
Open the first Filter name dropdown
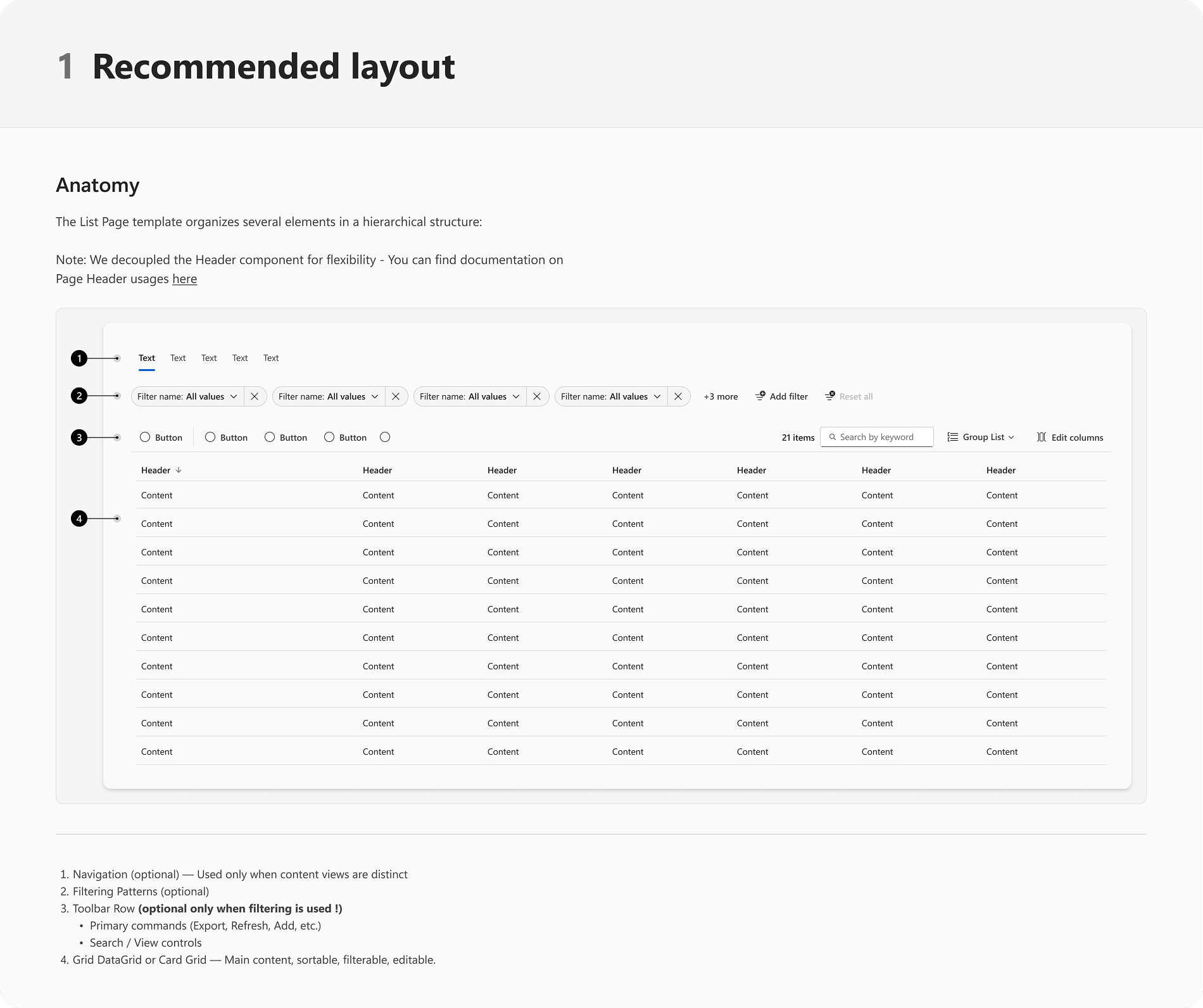coord(187,396)
